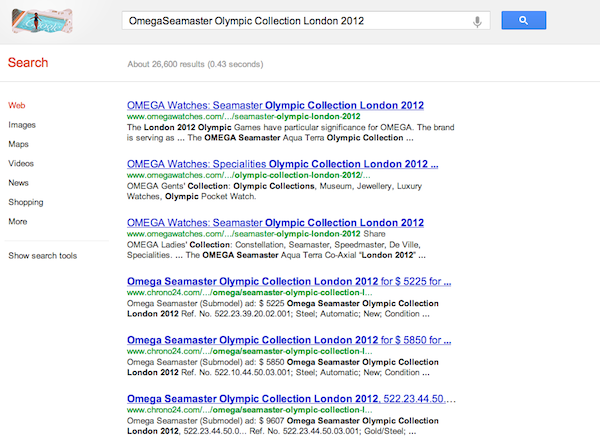Click the About 26,600 results text
The image size is (600, 443).
[x=195, y=64]
